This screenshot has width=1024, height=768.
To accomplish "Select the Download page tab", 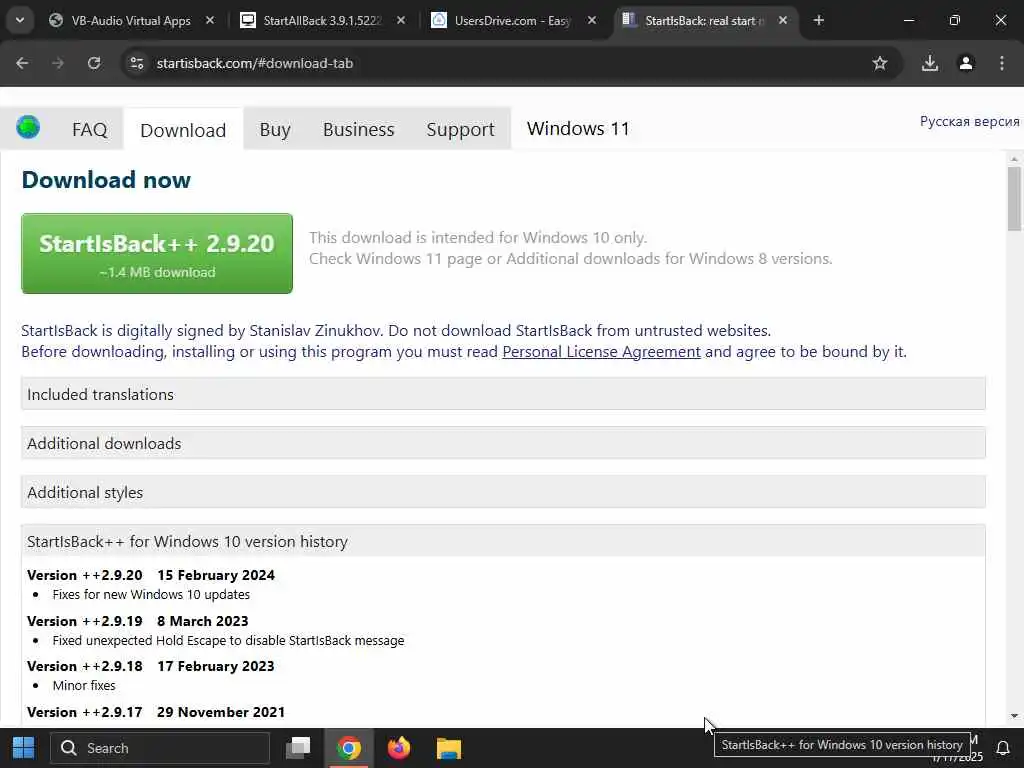I will click(x=183, y=129).
